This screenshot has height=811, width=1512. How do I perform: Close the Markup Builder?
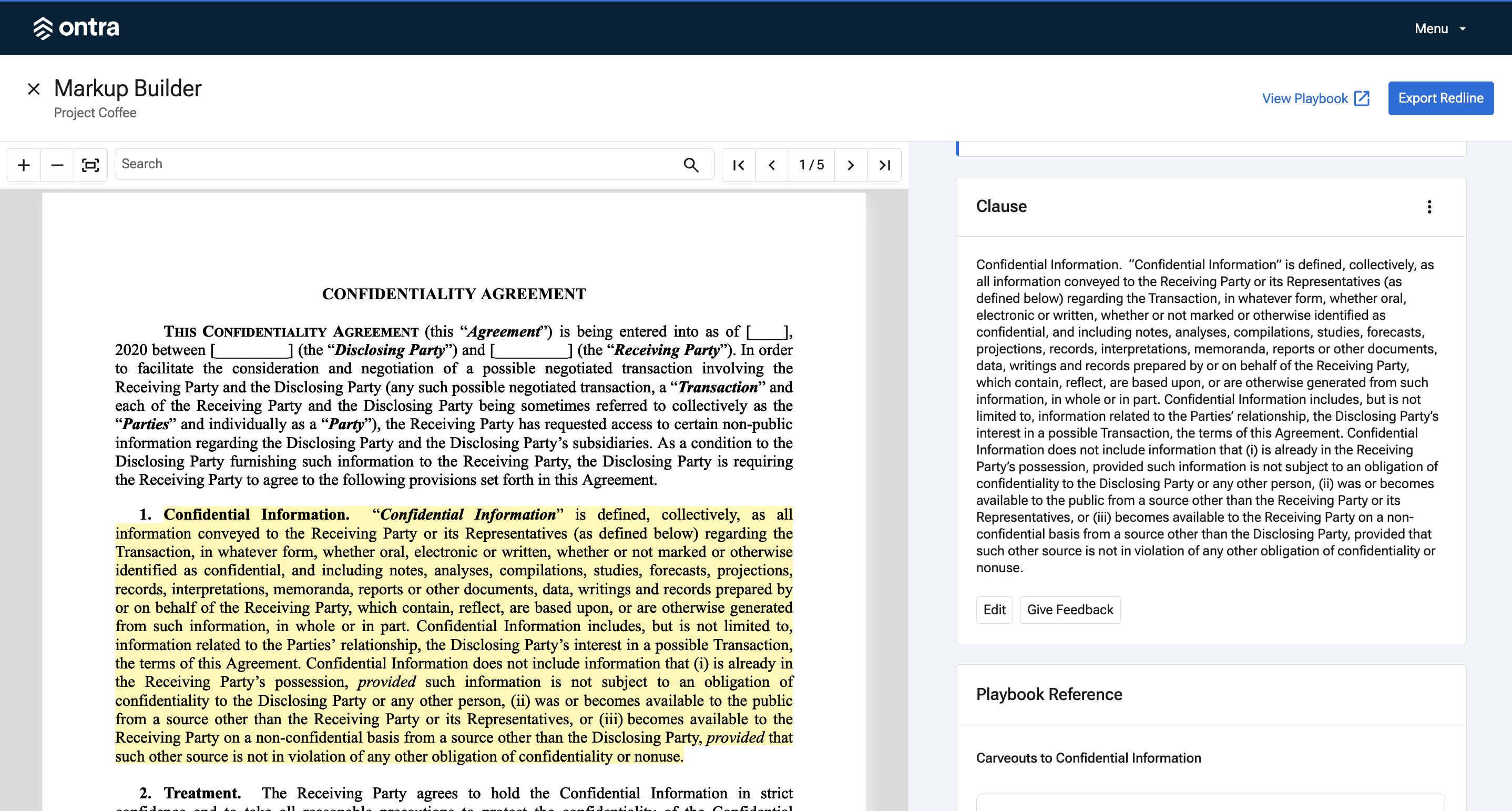(x=34, y=89)
